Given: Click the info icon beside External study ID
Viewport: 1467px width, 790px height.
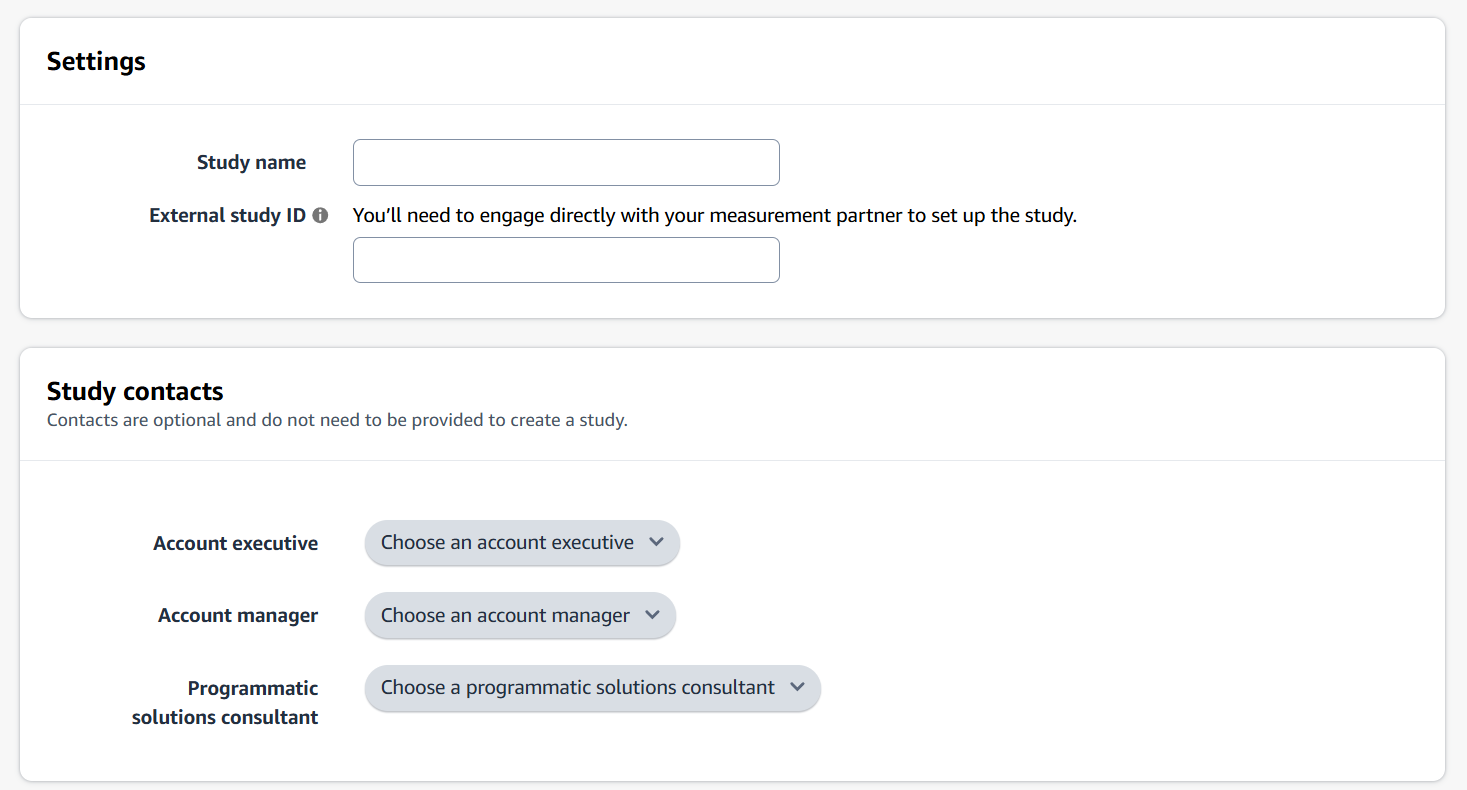Looking at the screenshot, I should tap(320, 215).
